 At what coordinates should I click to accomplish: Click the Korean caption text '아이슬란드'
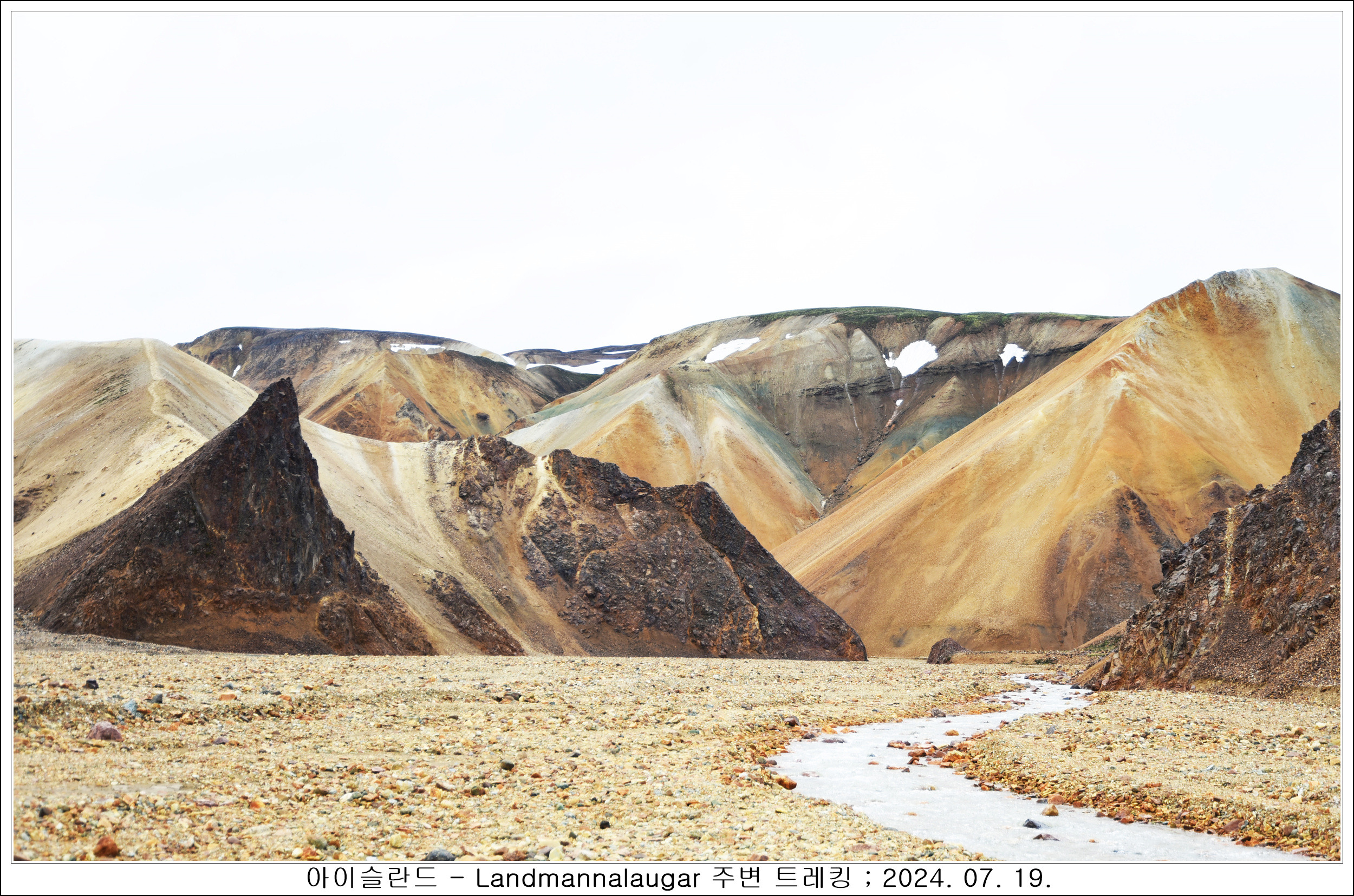[372, 878]
